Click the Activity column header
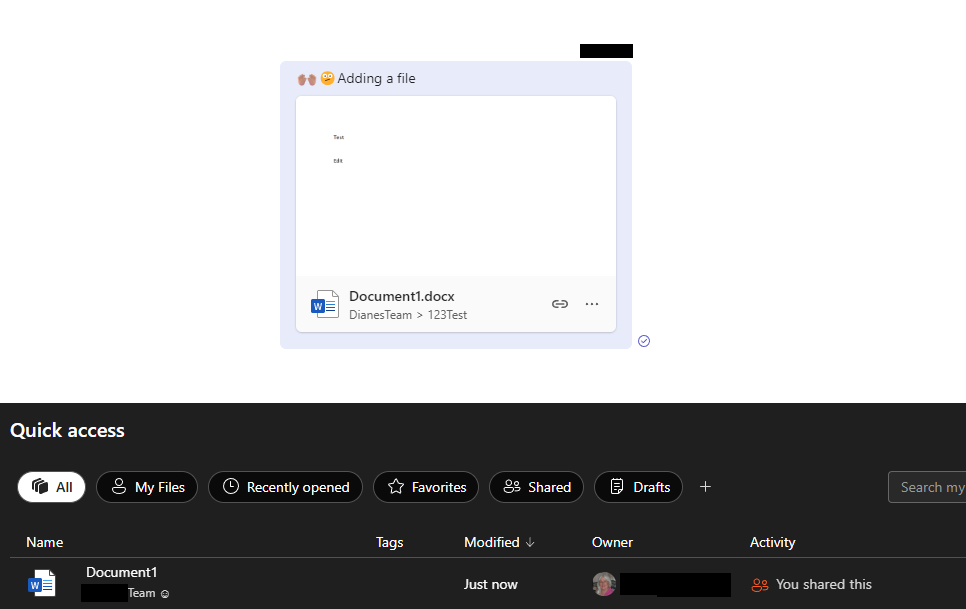 pos(772,542)
